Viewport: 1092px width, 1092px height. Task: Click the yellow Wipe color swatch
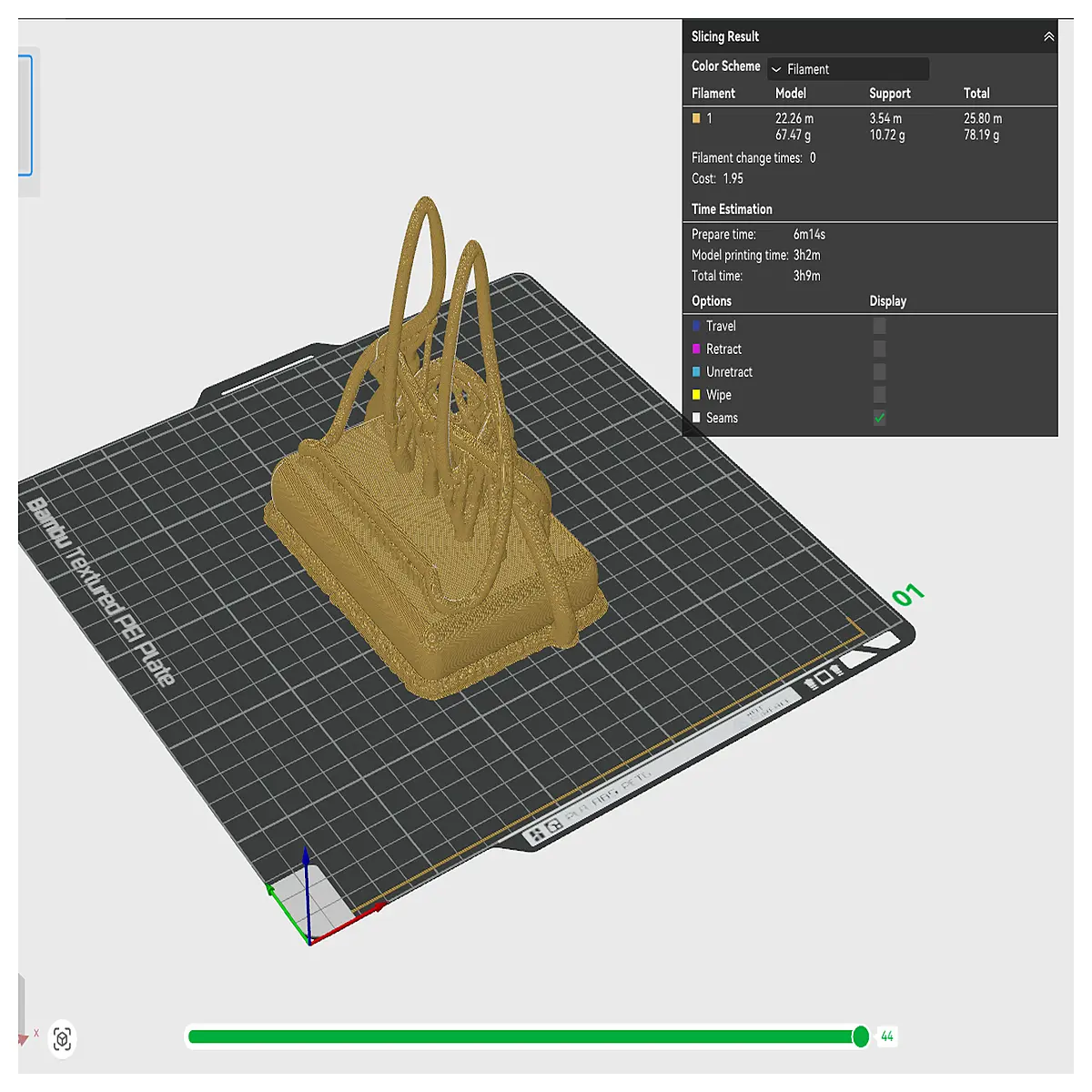(696, 394)
